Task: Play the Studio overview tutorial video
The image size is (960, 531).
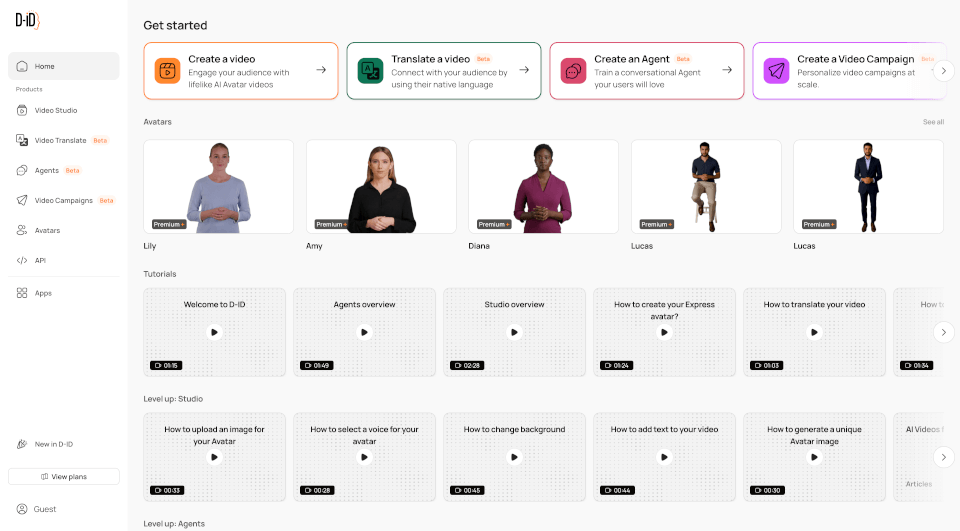Action: (x=514, y=332)
